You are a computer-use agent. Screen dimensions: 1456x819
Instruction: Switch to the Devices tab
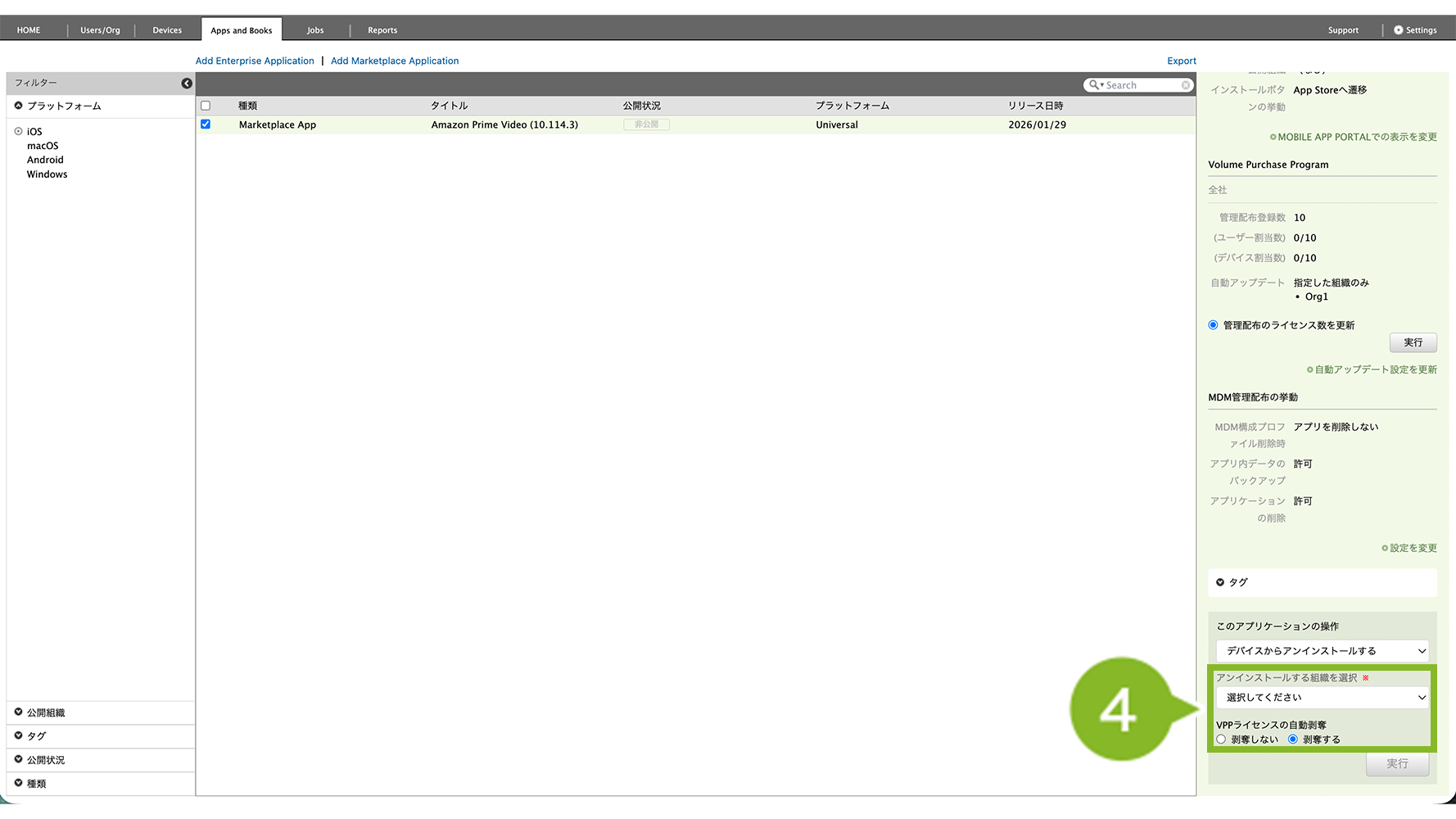click(167, 30)
